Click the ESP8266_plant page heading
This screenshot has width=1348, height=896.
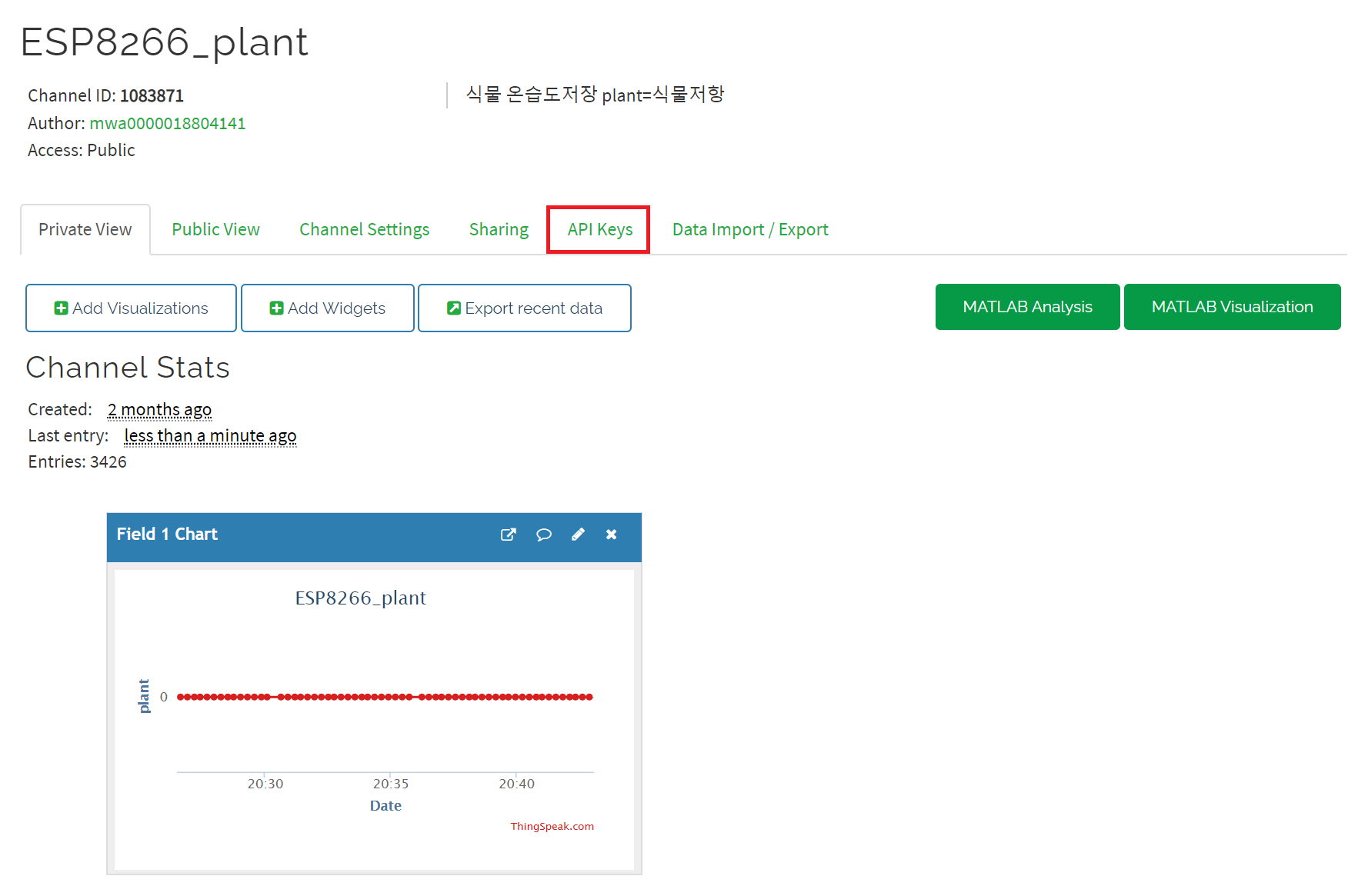point(164,42)
